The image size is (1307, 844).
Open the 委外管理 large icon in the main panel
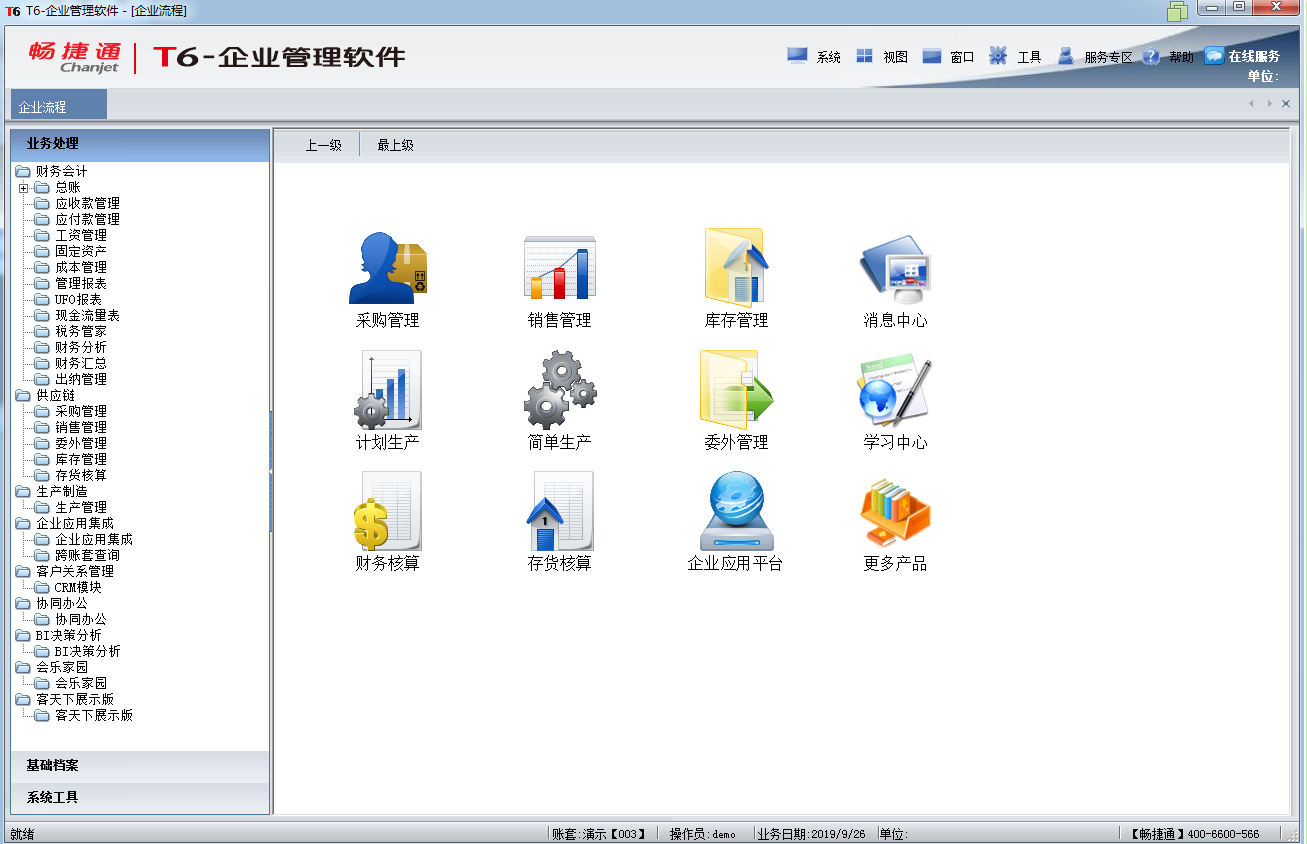pos(736,390)
